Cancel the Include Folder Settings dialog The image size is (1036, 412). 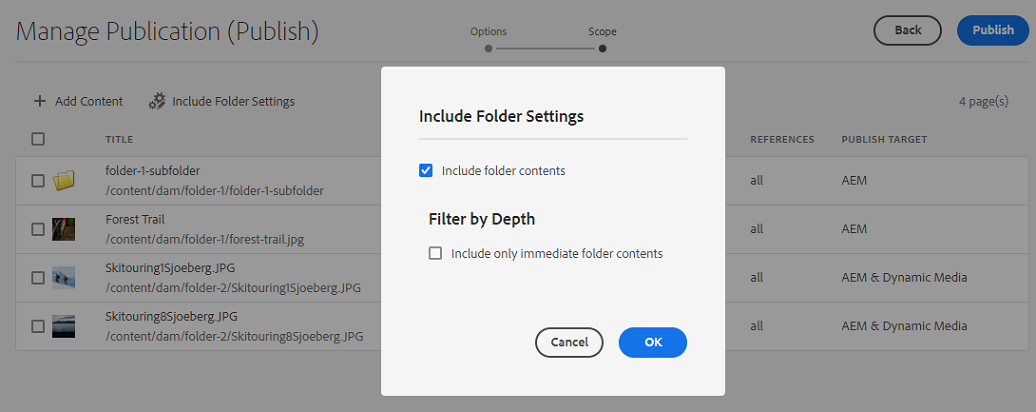click(x=569, y=342)
